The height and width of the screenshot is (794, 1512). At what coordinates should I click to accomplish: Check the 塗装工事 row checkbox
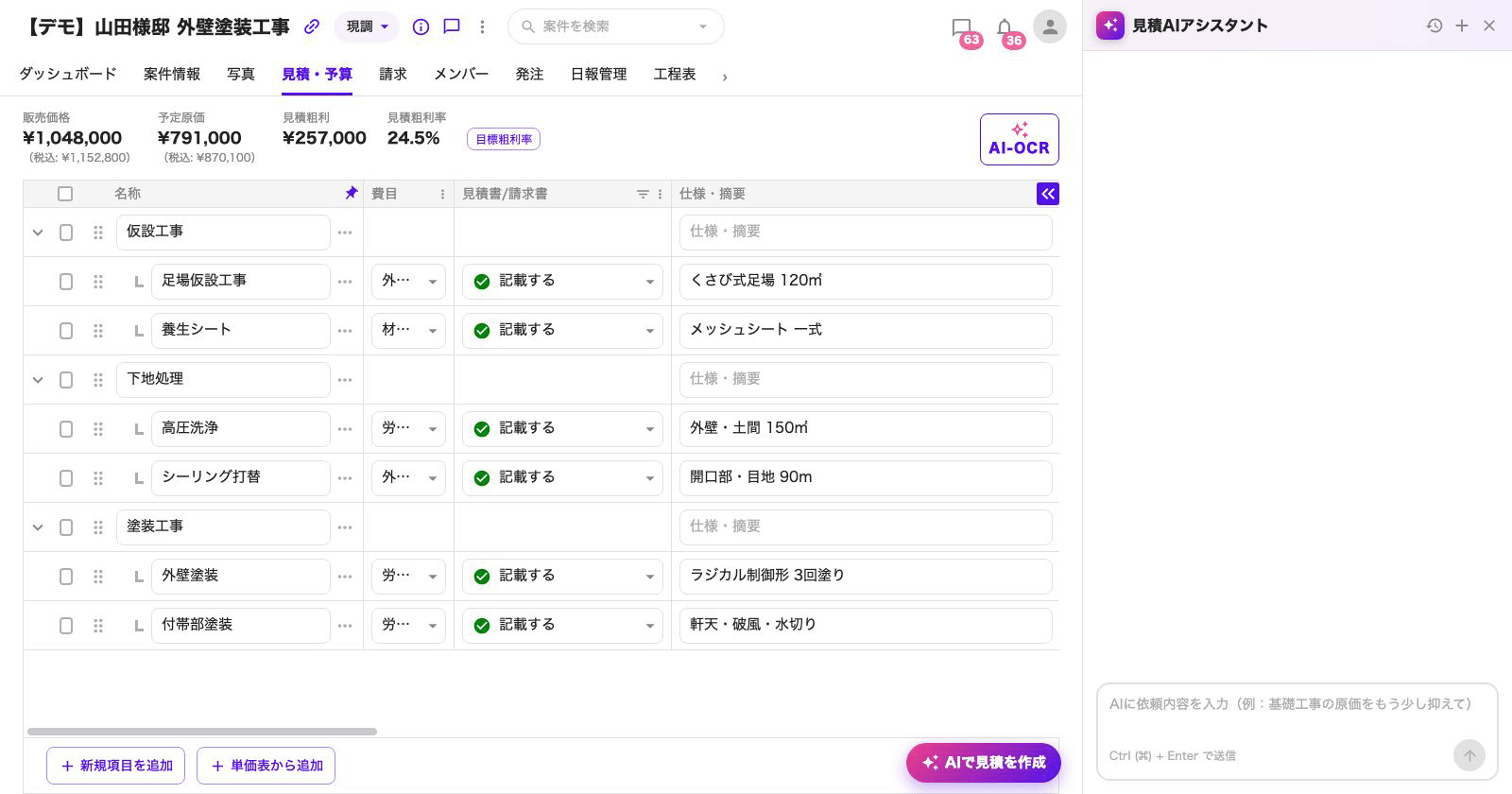click(x=66, y=527)
